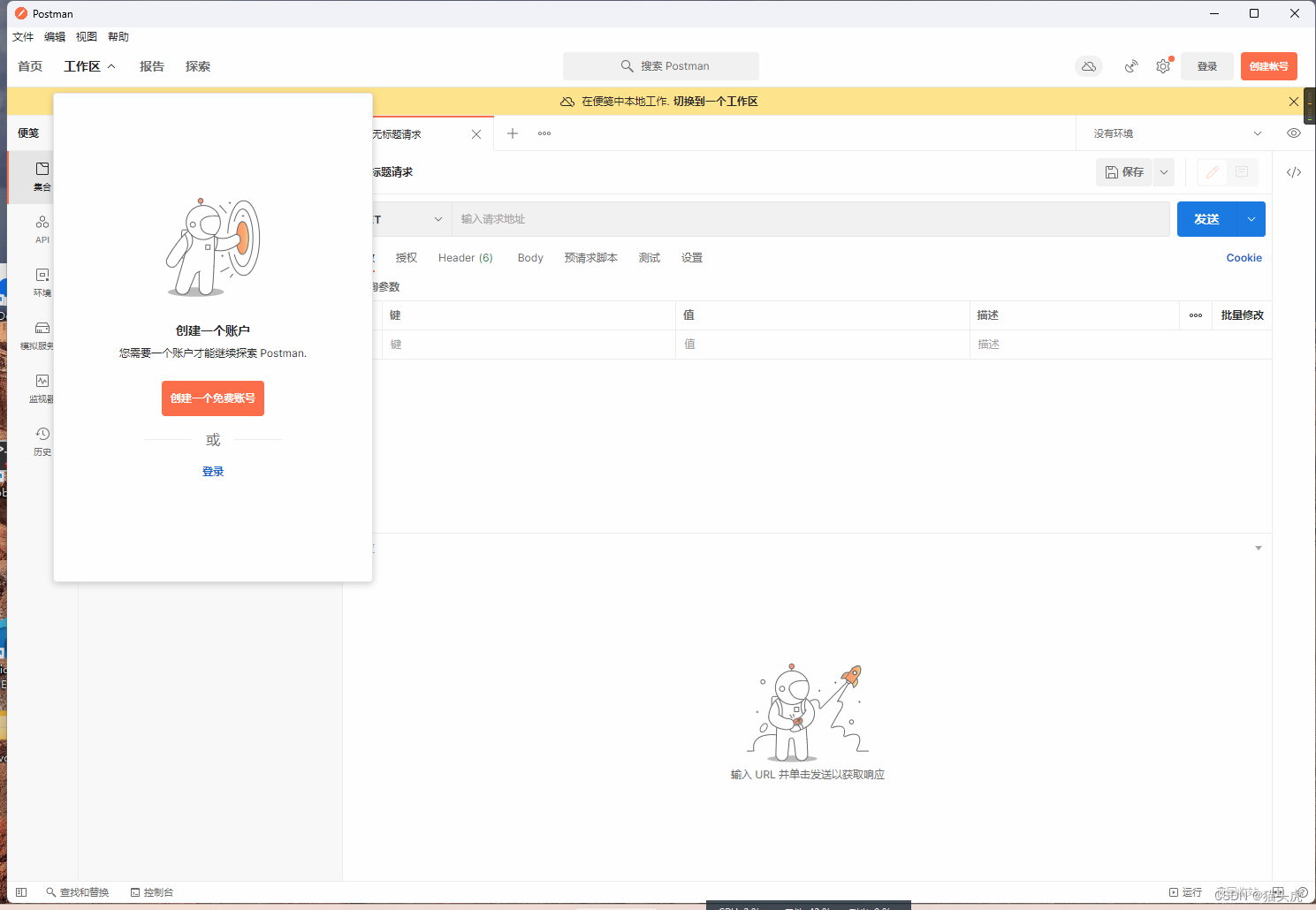Open the tab options three-dots icon

(544, 133)
